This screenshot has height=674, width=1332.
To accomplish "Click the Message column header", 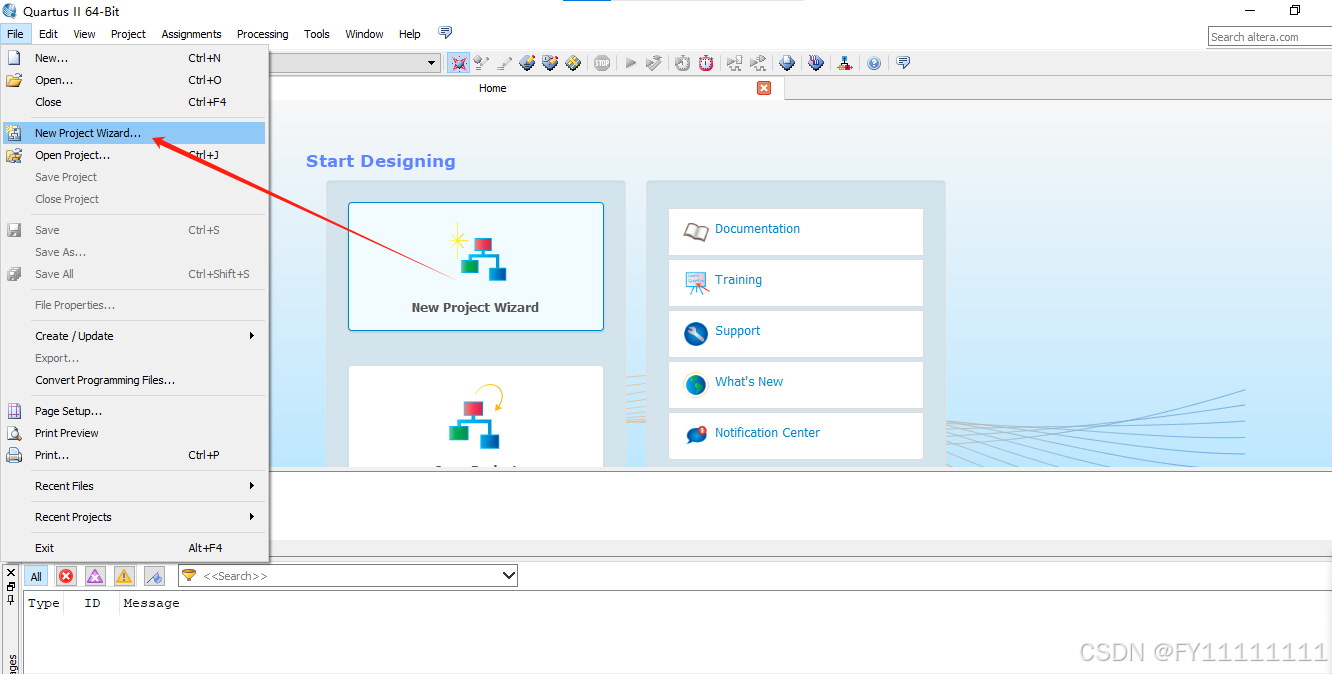I will click(151, 603).
